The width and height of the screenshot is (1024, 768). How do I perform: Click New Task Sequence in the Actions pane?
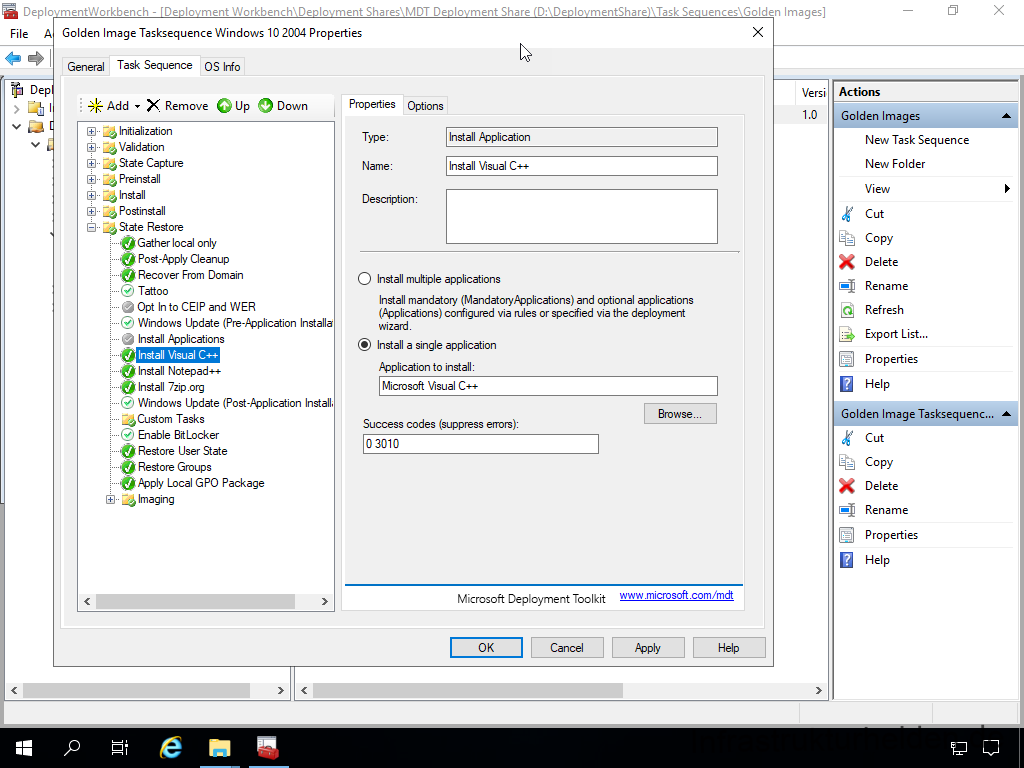[x=916, y=140]
